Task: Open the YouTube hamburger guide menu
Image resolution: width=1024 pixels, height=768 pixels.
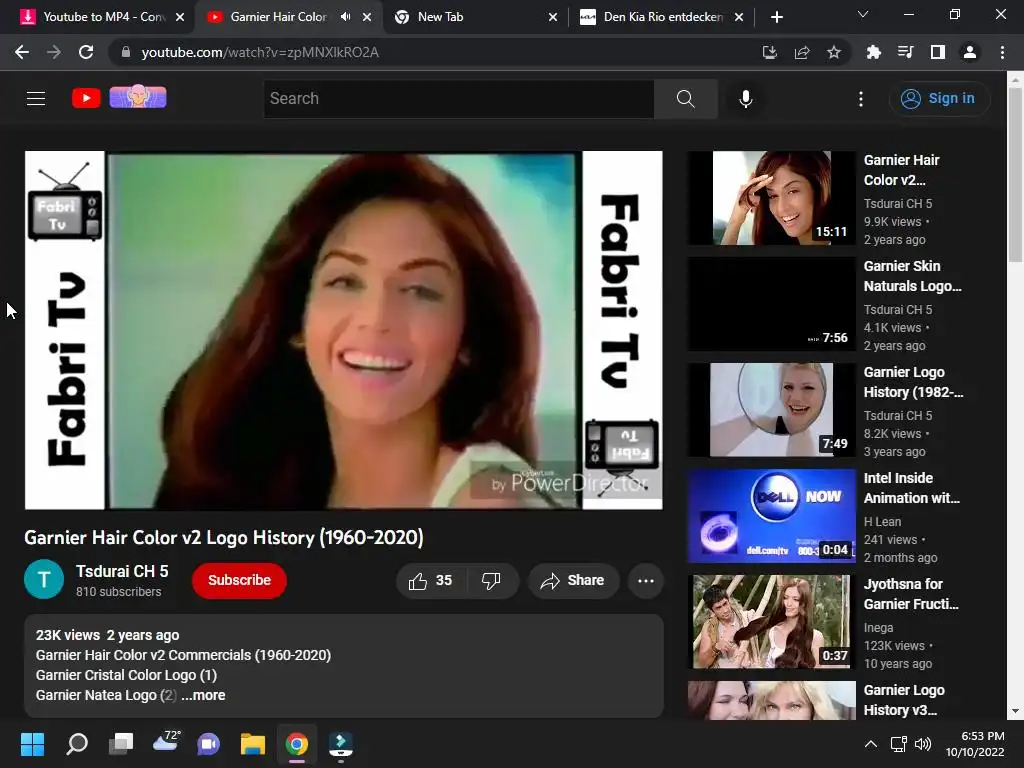Action: pyautogui.click(x=36, y=99)
